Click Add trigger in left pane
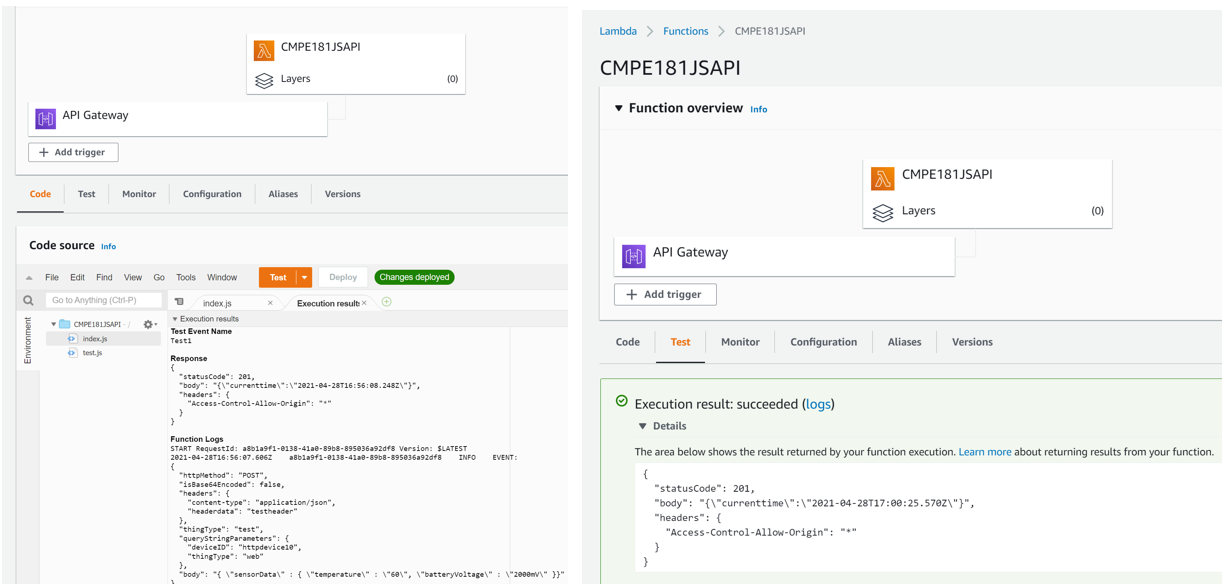1222x584 pixels. (x=73, y=152)
